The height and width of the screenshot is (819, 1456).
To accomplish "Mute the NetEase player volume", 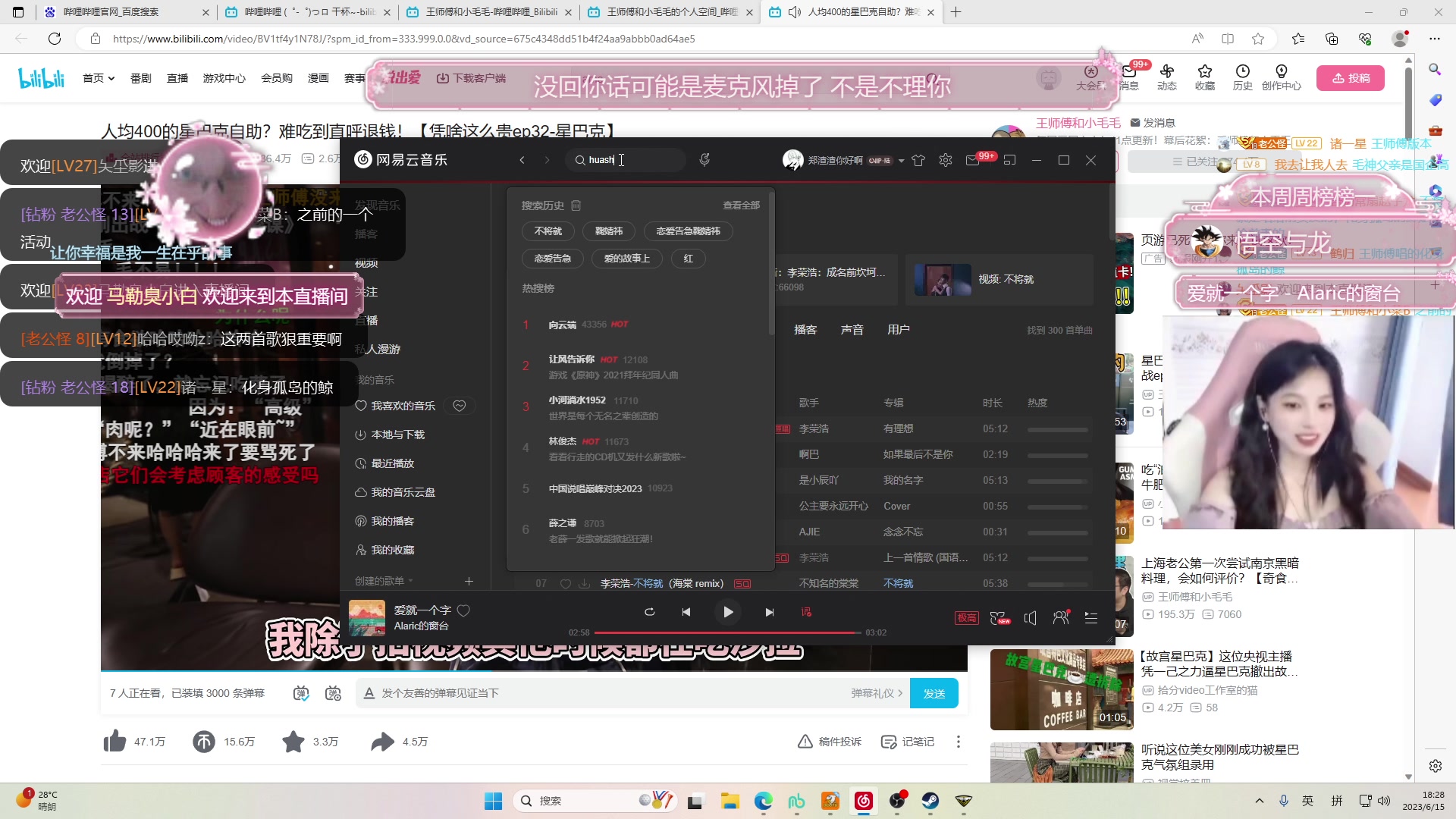I will coord(1031,618).
